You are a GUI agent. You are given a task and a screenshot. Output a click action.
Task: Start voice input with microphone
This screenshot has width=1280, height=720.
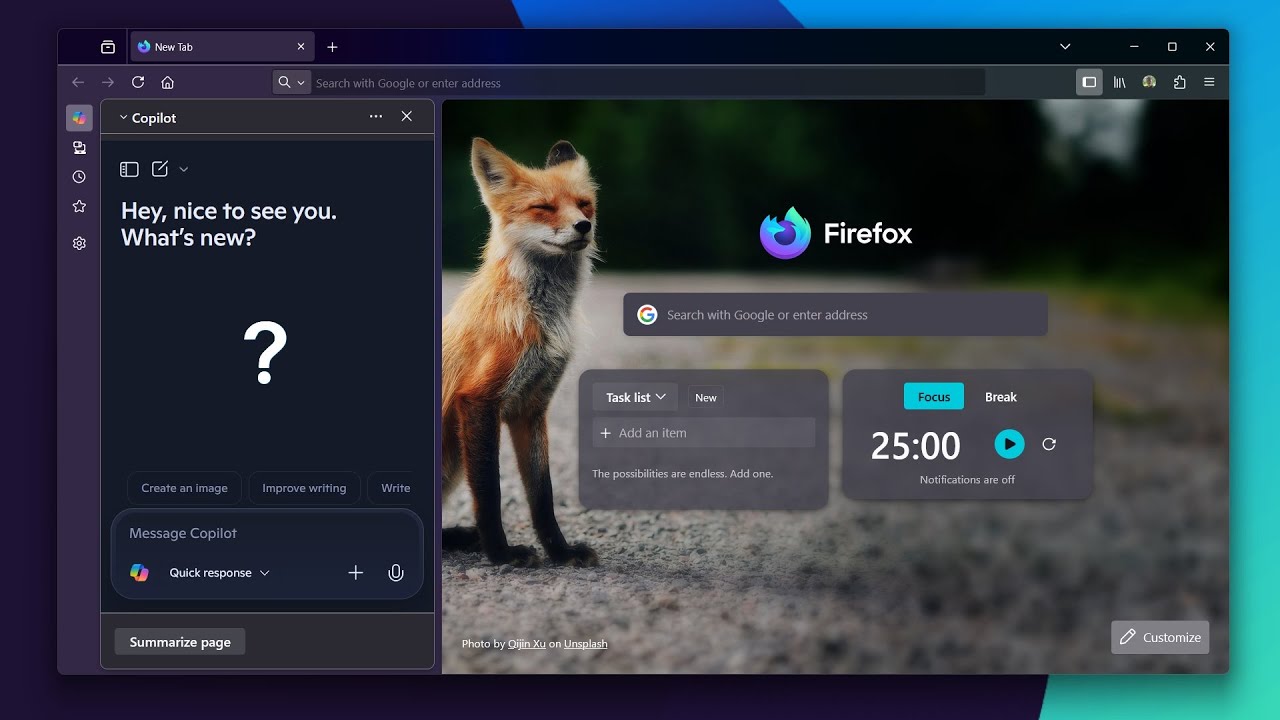396,573
